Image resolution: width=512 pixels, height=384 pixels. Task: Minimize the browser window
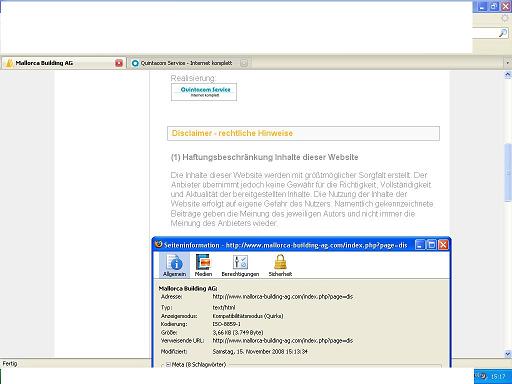[x=482, y=7]
